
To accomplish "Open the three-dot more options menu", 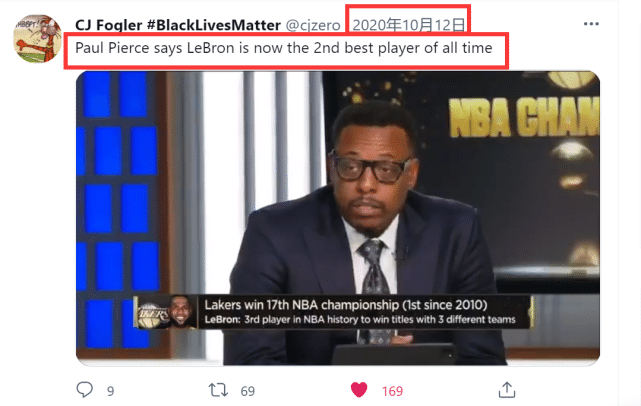I will (591, 24).
